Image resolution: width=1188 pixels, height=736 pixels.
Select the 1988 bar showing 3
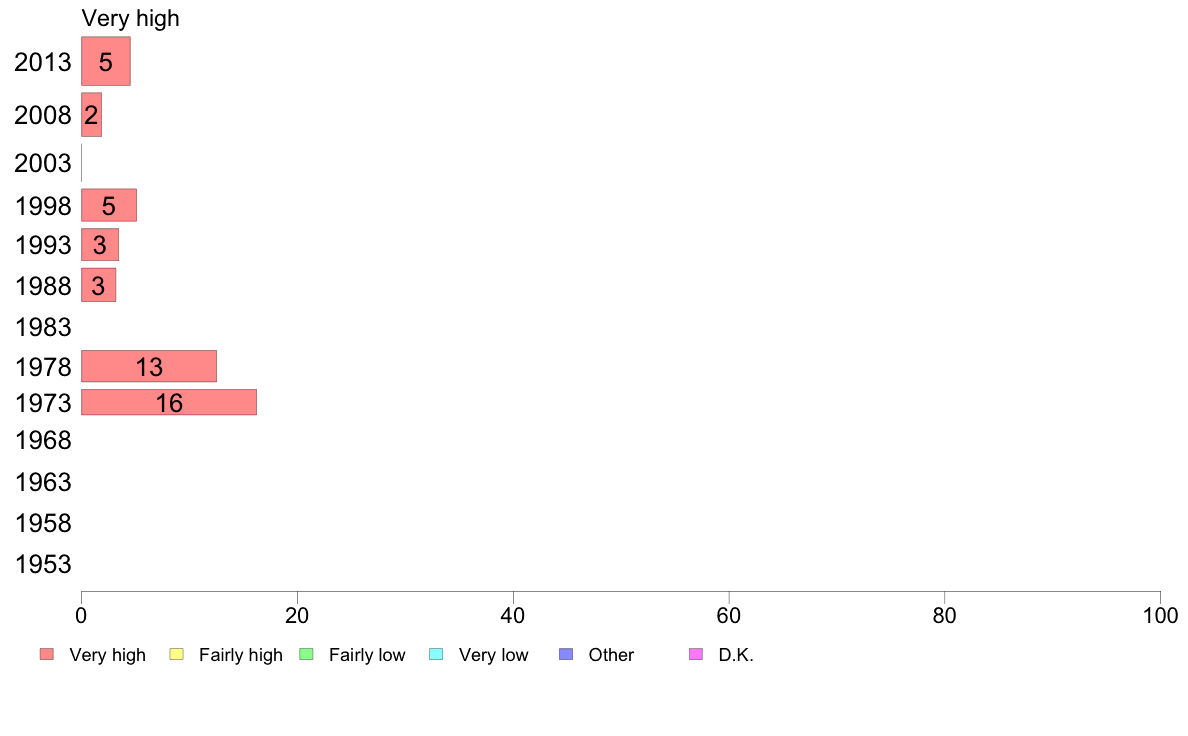tap(98, 285)
